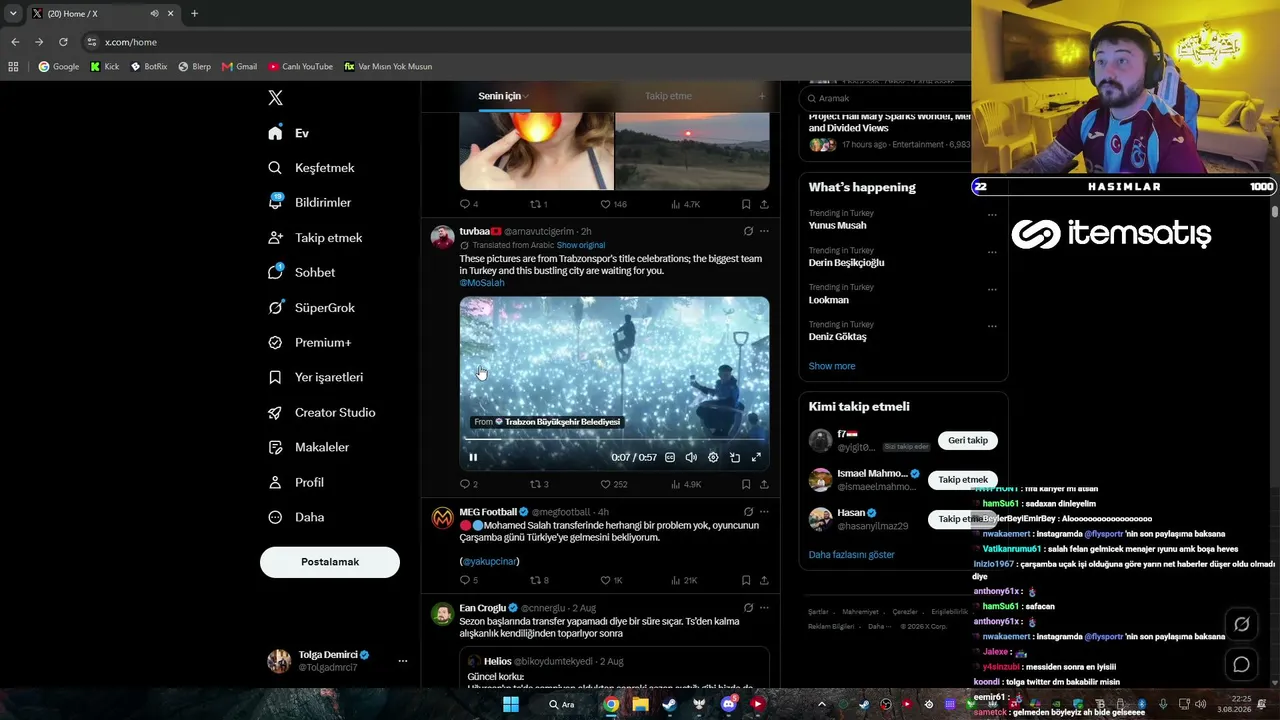Expand trends with Show more
Screen dimensions: 1280x720
click(x=832, y=366)
